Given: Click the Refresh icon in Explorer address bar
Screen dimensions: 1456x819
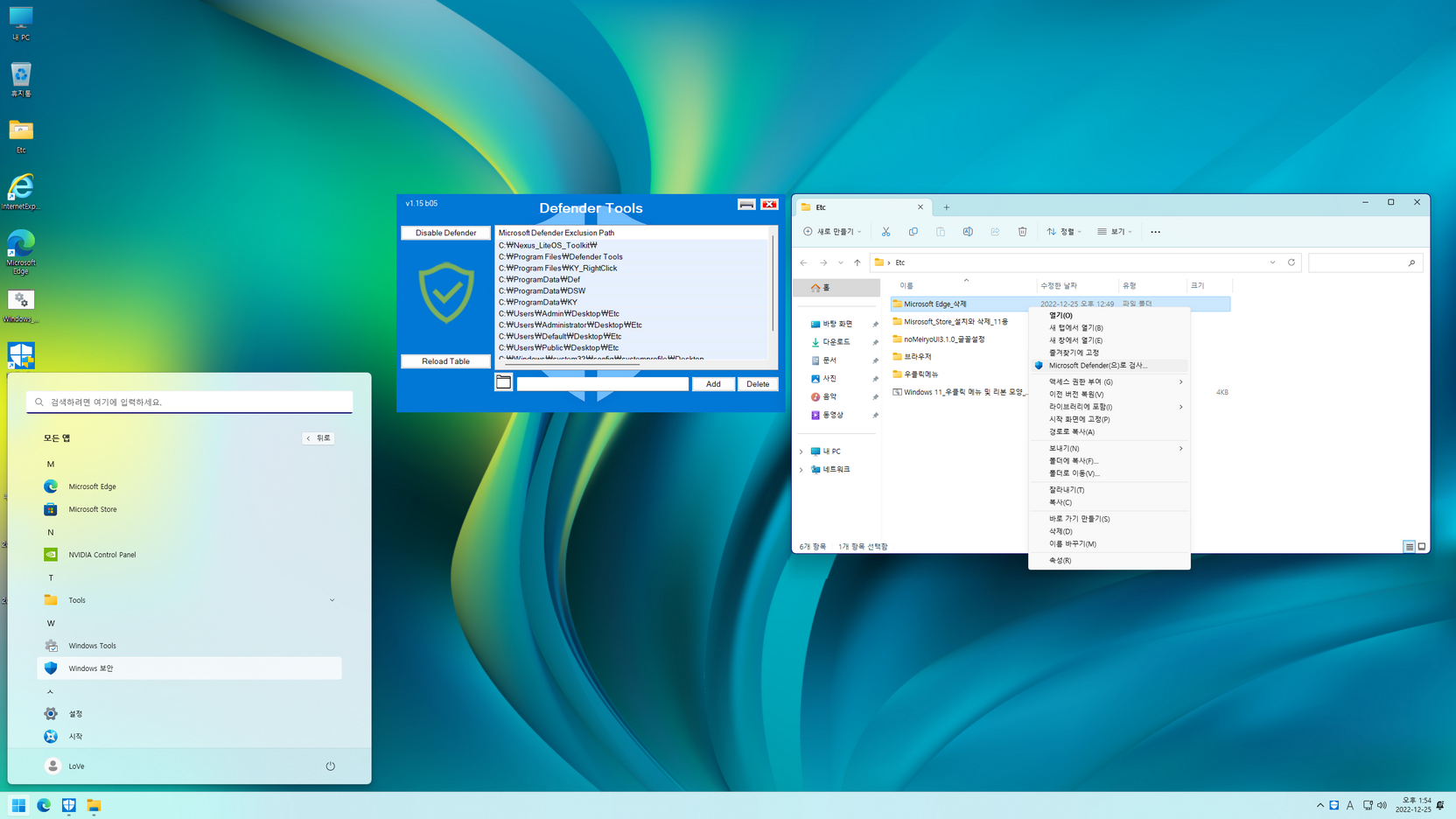Looking at the screenshot, I should [x=1291, y=262].
